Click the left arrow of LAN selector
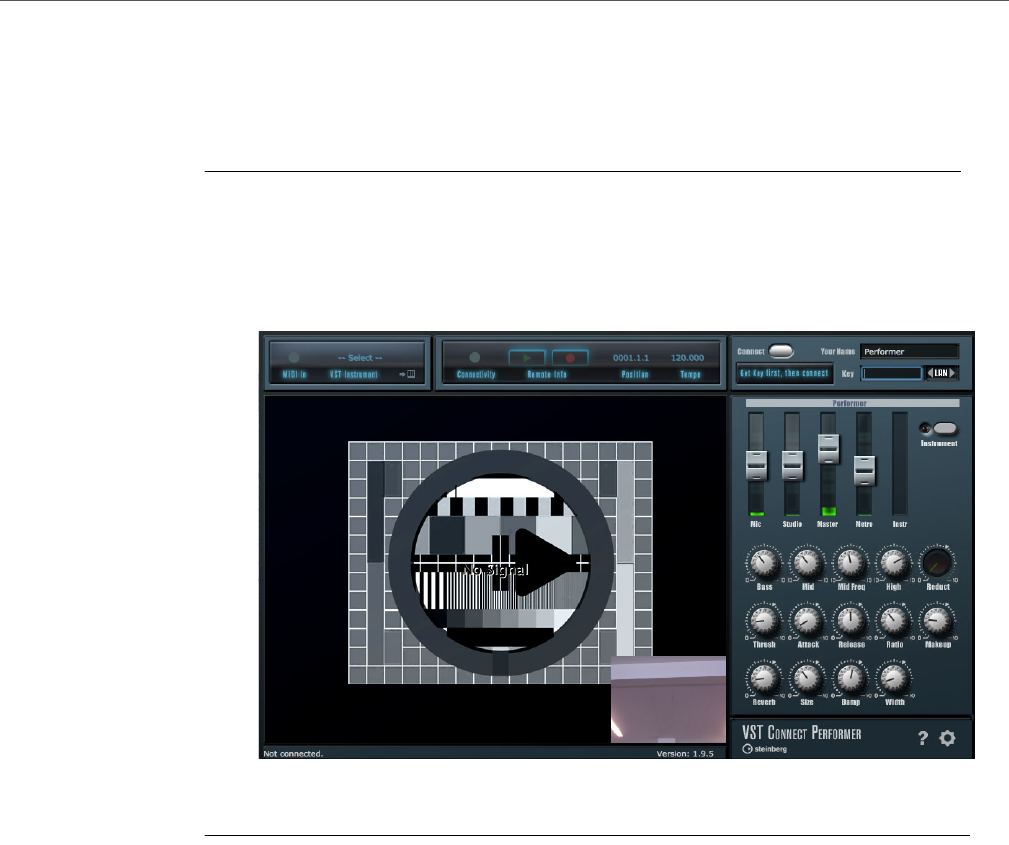The height and width of the screenshot is (845, 1009). 930,373
